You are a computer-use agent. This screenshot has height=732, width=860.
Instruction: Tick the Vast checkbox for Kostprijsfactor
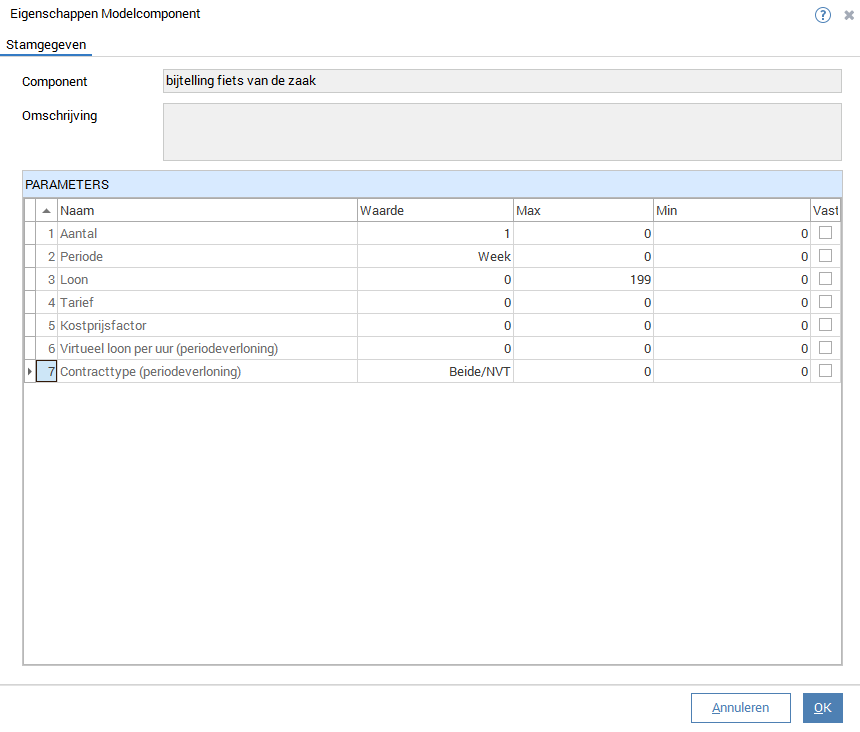(x=826, y=325)
